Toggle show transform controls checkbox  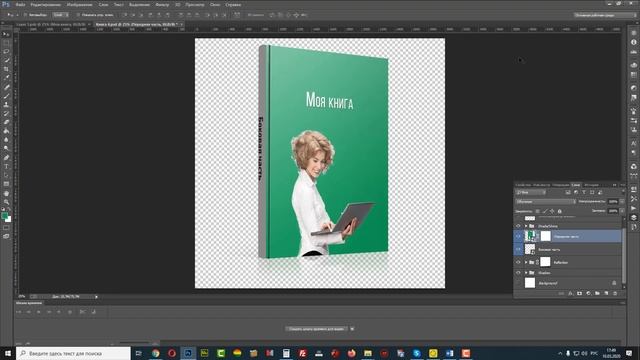[78, 15]
